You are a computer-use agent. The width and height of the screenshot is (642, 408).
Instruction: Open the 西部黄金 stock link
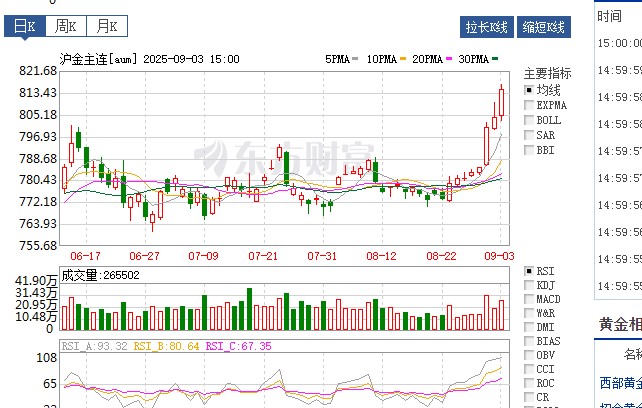coord(620,383)
